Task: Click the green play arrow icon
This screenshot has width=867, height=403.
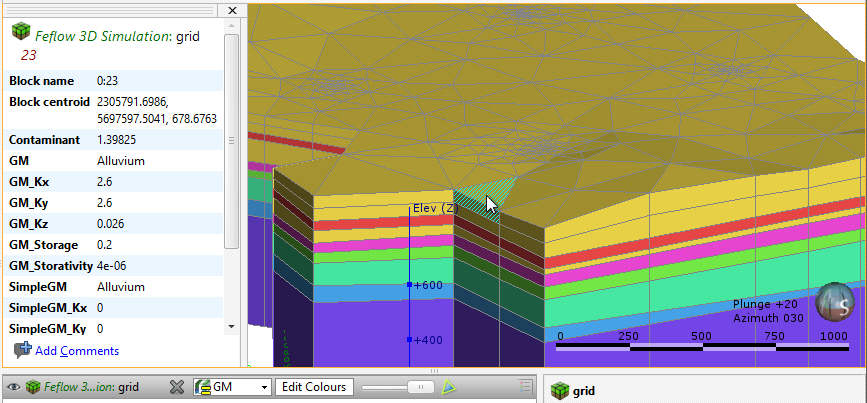Action: (x=450, y=387)
